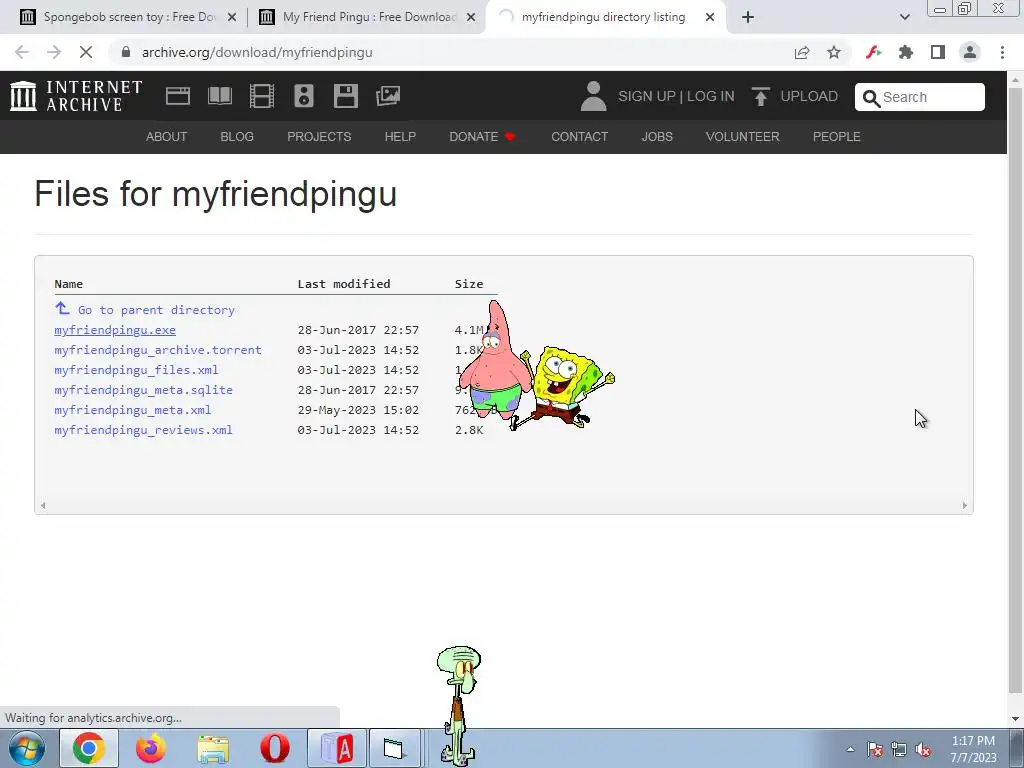Open the Texts book icon
Viewport: 1024px width, 768px height.
[219, 96]
